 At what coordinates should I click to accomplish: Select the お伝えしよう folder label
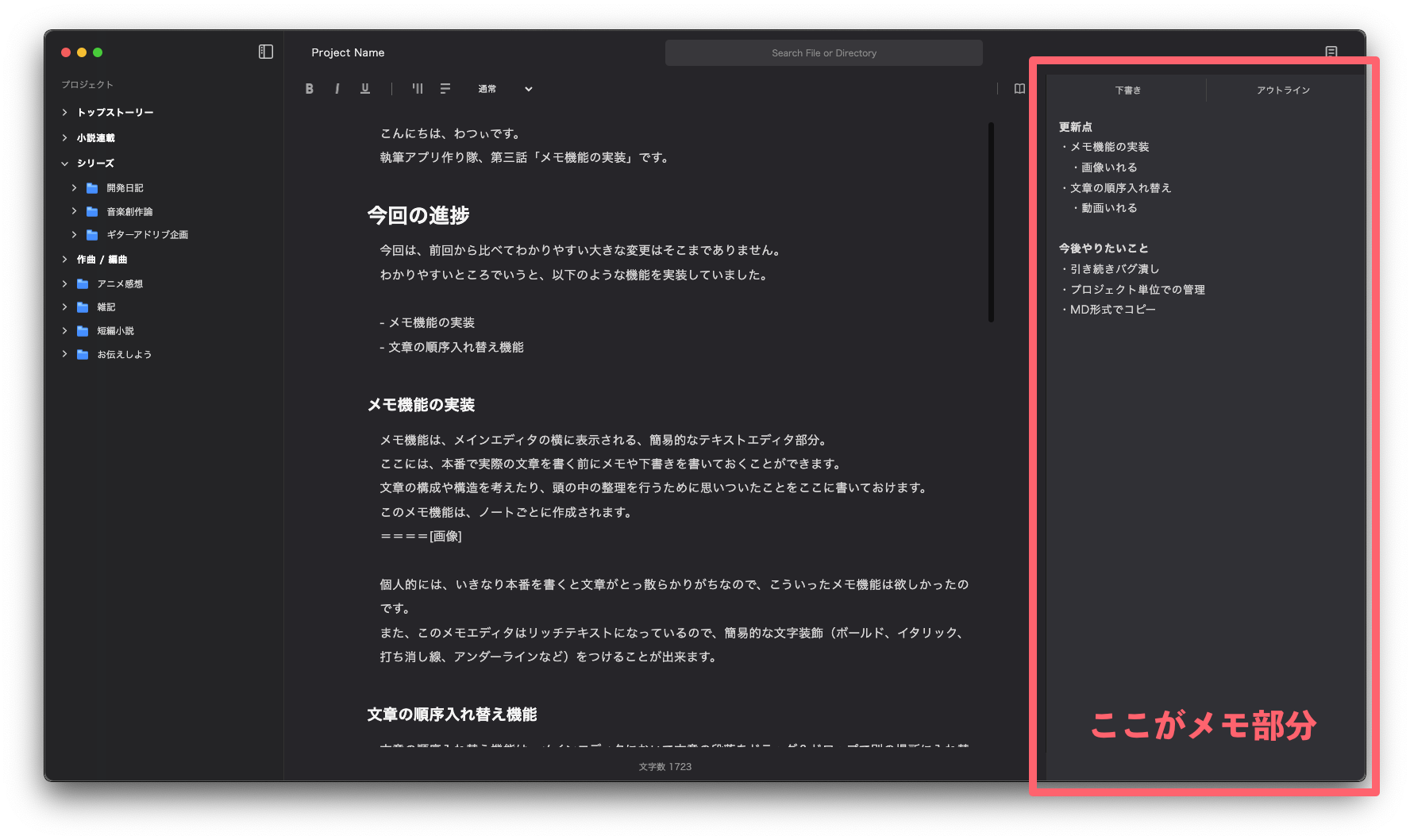tap(125, 355)
